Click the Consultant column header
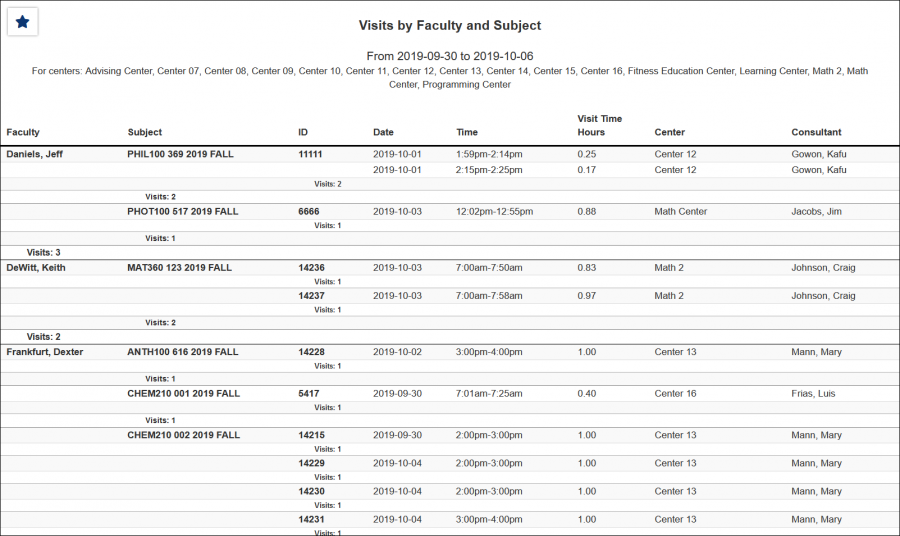Viewport: 900px width, 536px height. pyautogui.click(x=816, y=132)
